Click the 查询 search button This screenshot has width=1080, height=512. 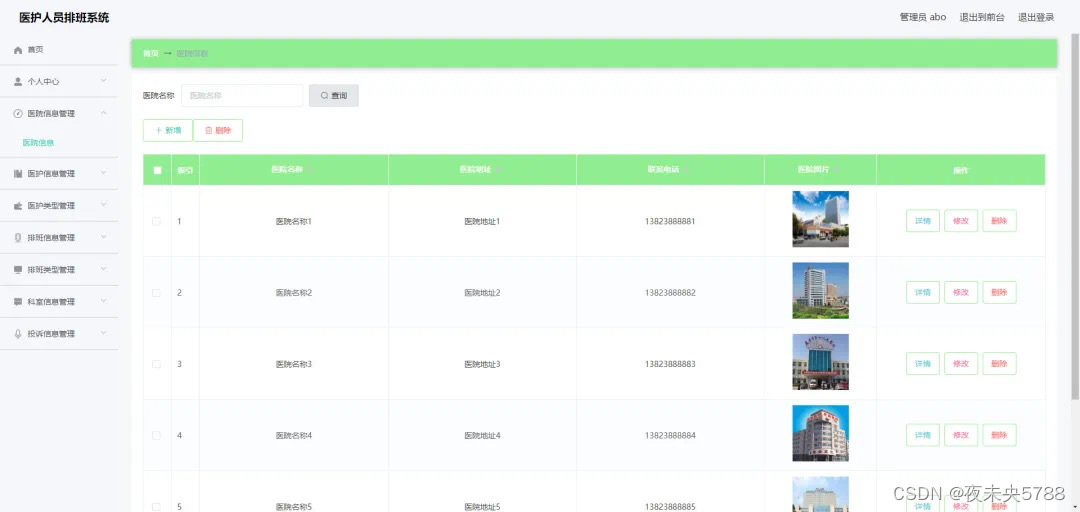[x=333, y=96]
